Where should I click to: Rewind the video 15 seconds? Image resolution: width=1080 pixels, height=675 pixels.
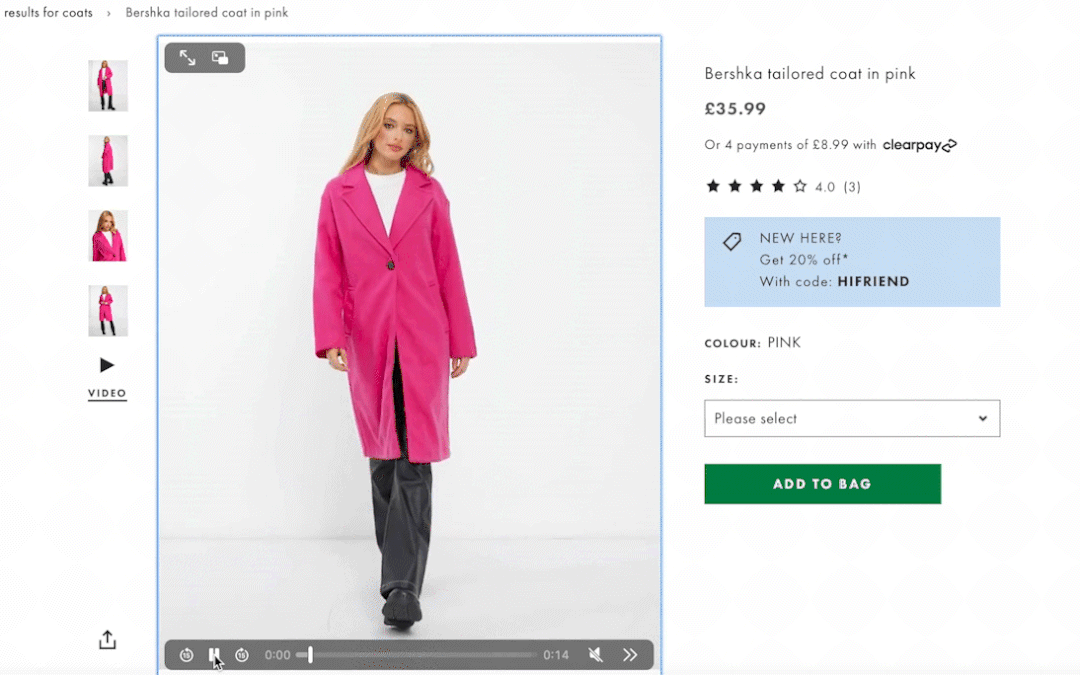click(x=186, y=655)
